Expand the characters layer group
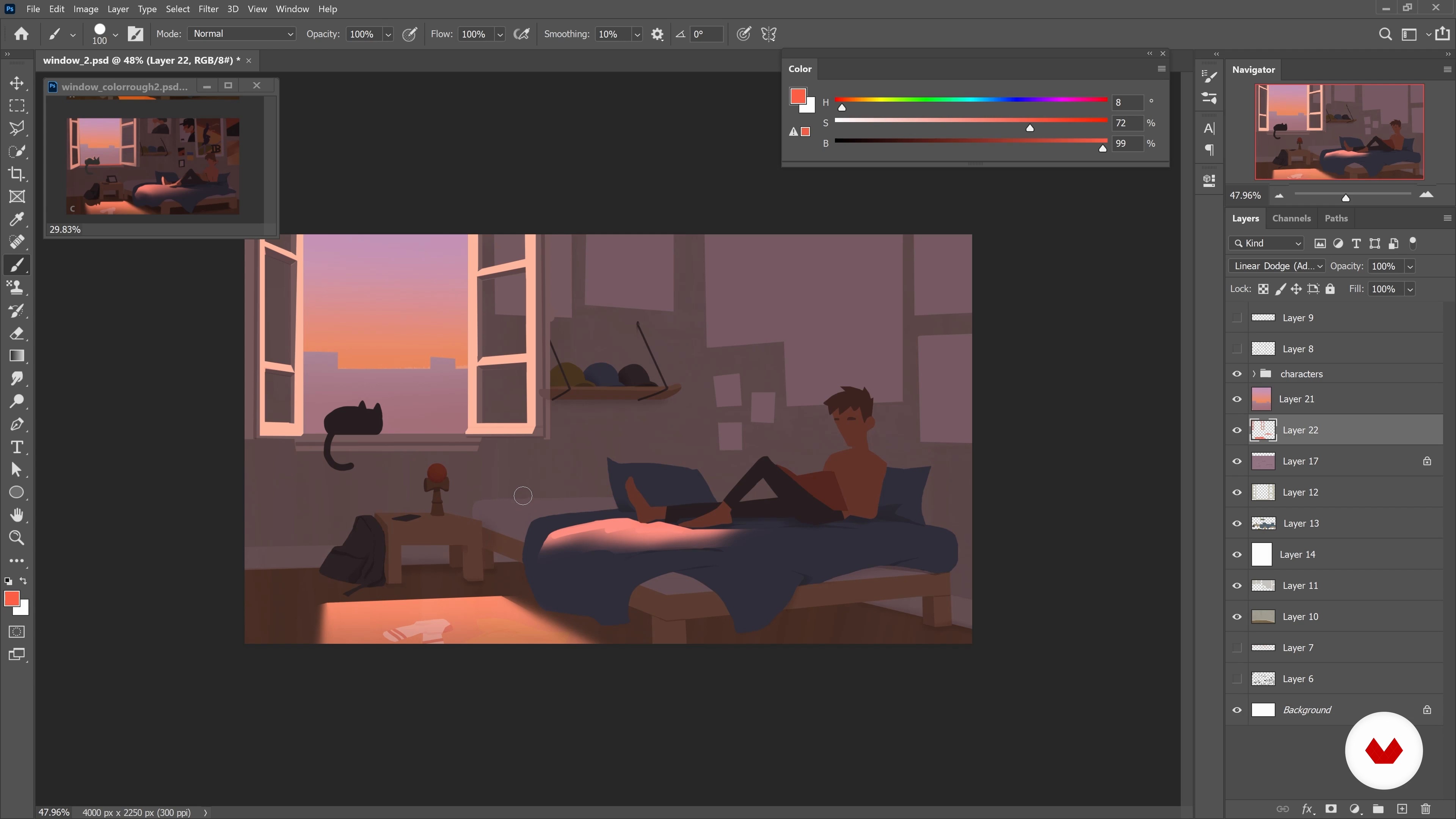1456x819 pixels. [1254, 373]
